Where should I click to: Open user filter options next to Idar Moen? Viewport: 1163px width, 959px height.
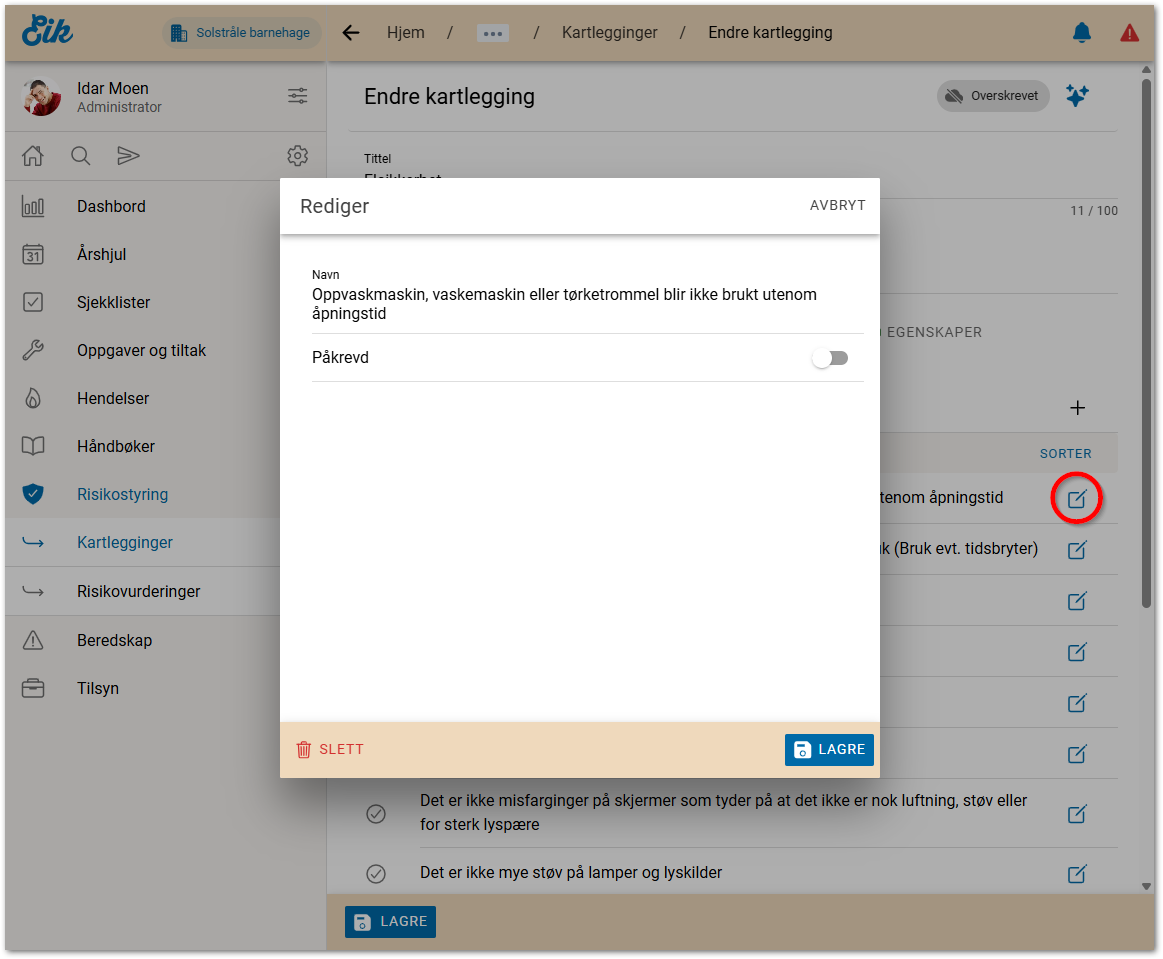tap(297, 96)
